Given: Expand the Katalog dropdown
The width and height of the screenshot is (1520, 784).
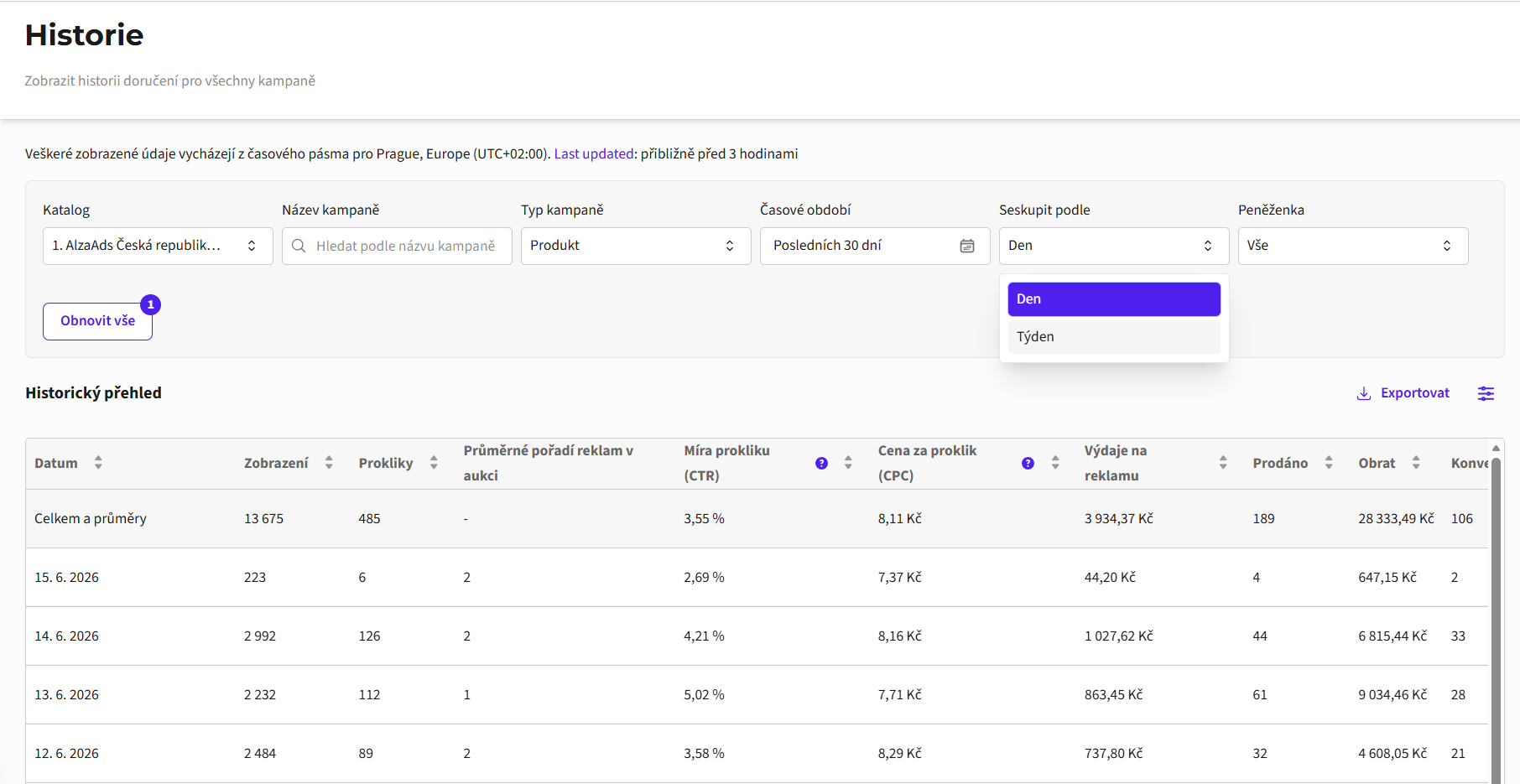Looking at the screenshot, I should (x=158, y=246).
